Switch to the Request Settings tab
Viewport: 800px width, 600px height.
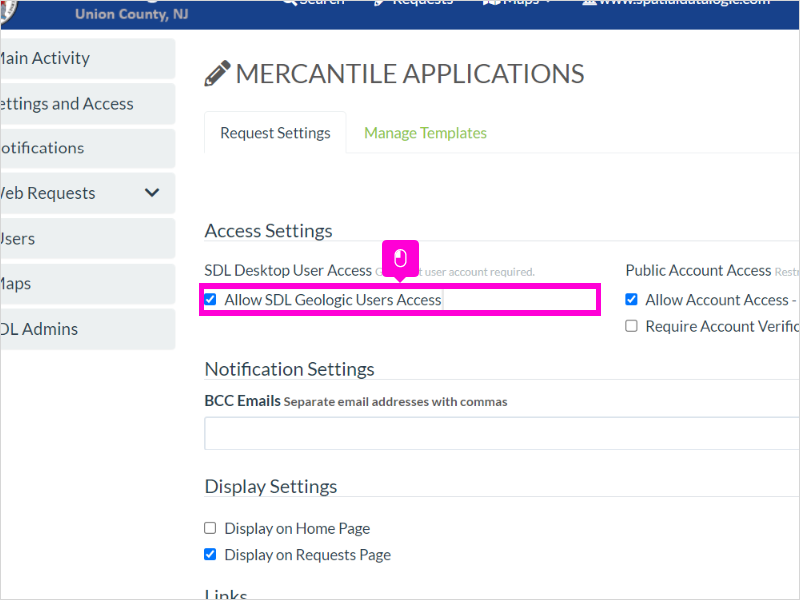pyautogui.click(x=276, y=133)
